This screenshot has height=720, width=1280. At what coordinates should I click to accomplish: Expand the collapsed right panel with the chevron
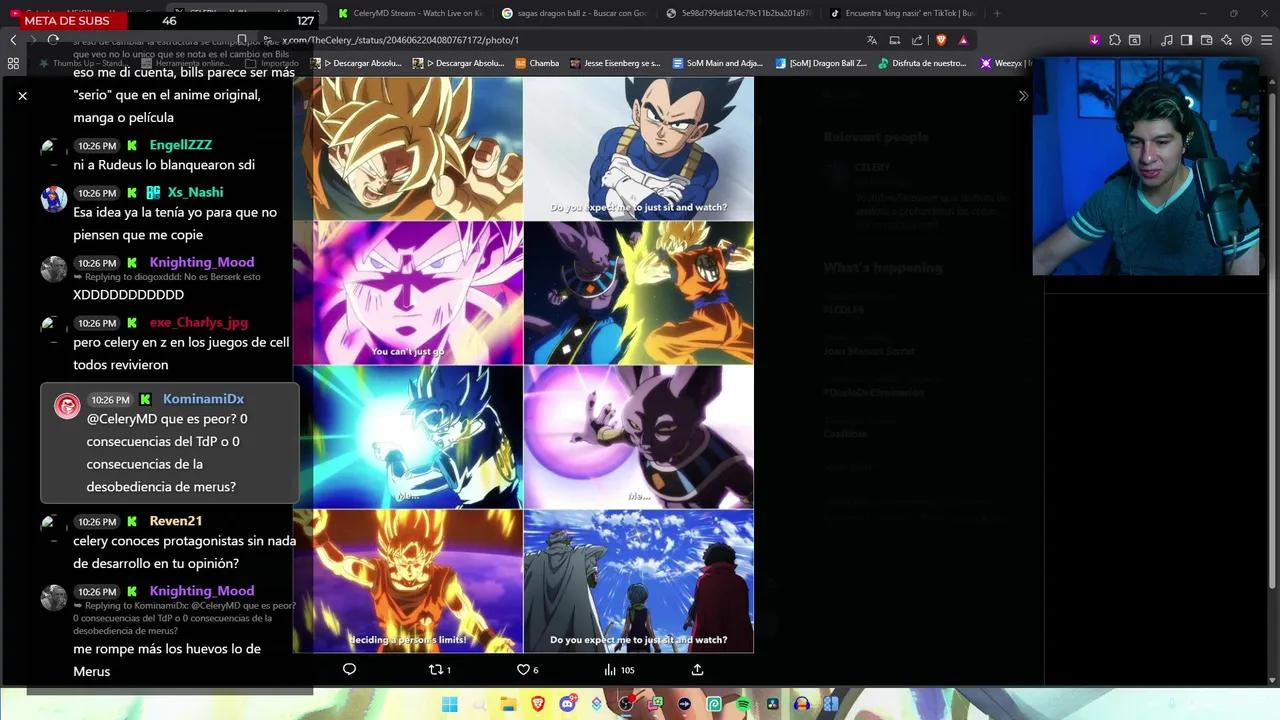point(1023,95)
